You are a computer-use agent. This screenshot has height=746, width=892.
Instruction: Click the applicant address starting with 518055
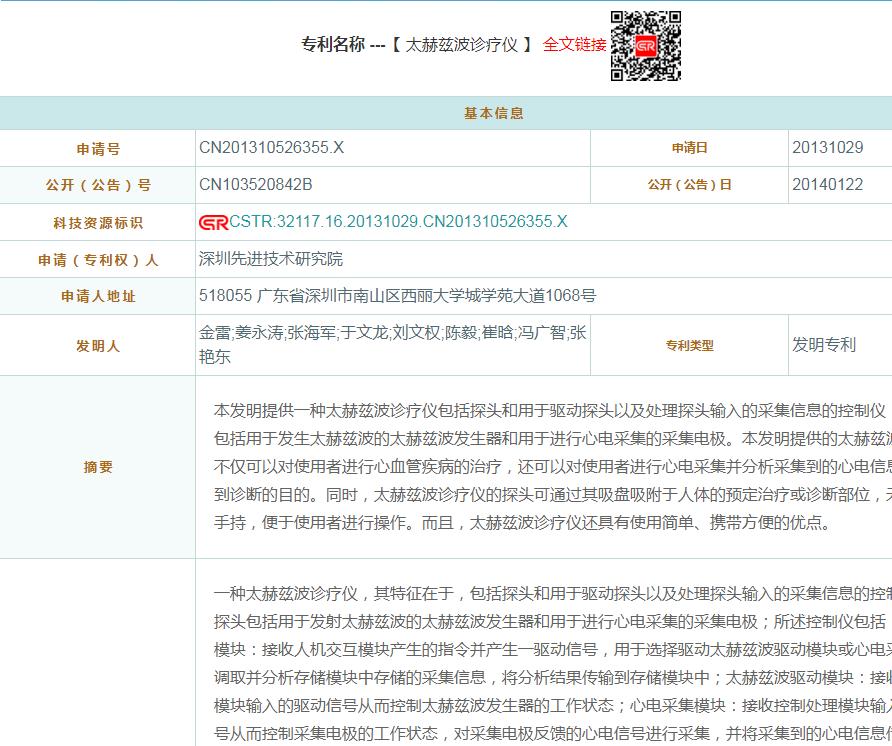point(398,296)
